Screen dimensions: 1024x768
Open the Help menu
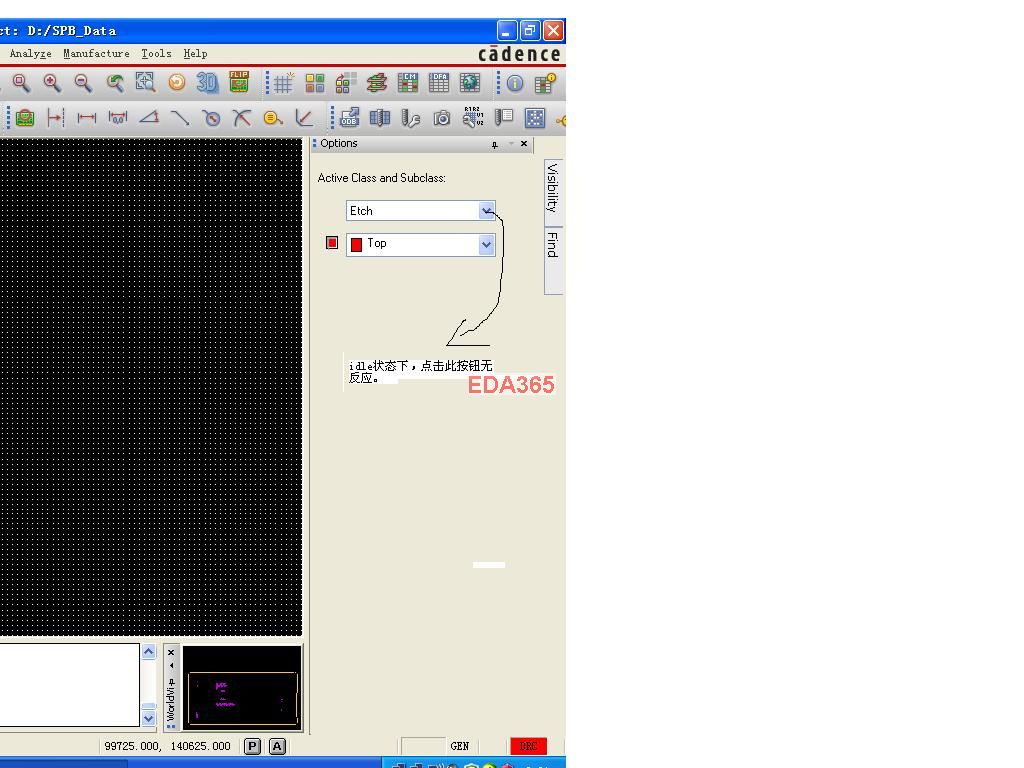[195, 54]
